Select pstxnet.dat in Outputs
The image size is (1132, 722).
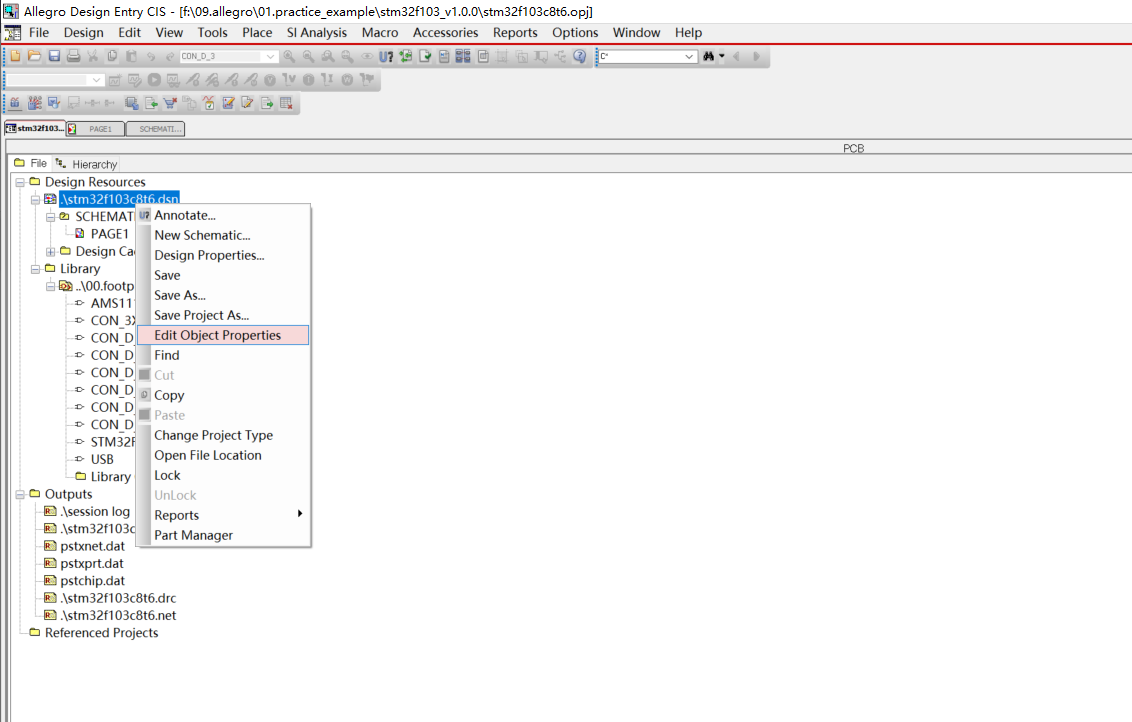pos(92,546)
